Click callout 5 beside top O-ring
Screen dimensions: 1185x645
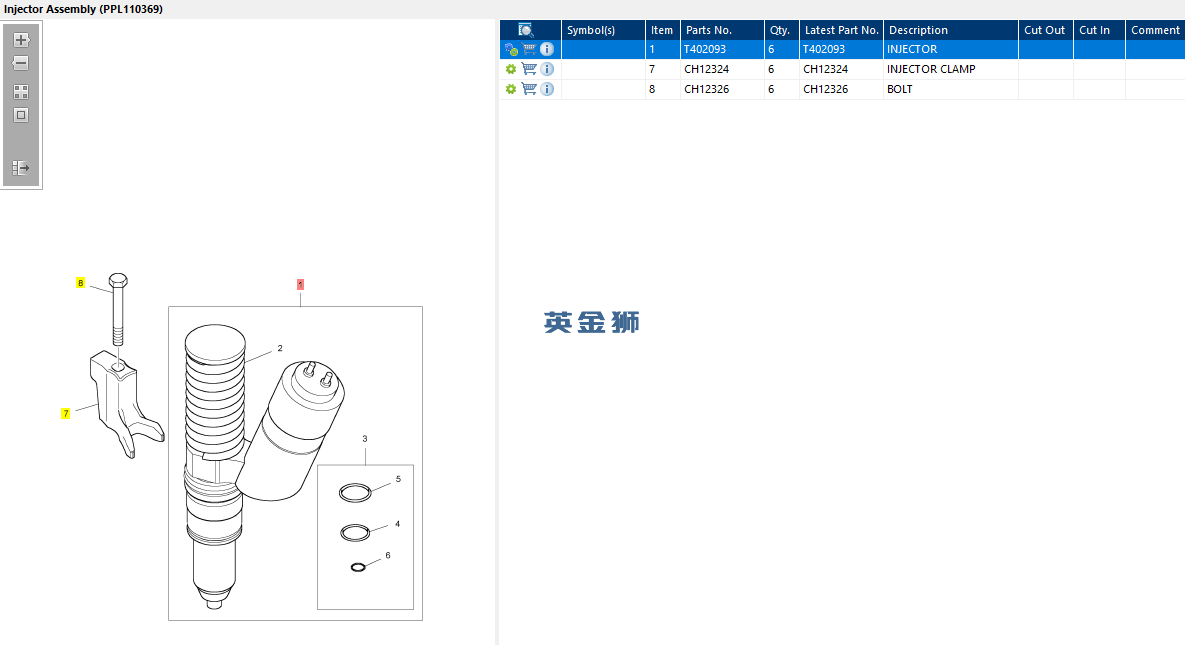click(398, 479)
